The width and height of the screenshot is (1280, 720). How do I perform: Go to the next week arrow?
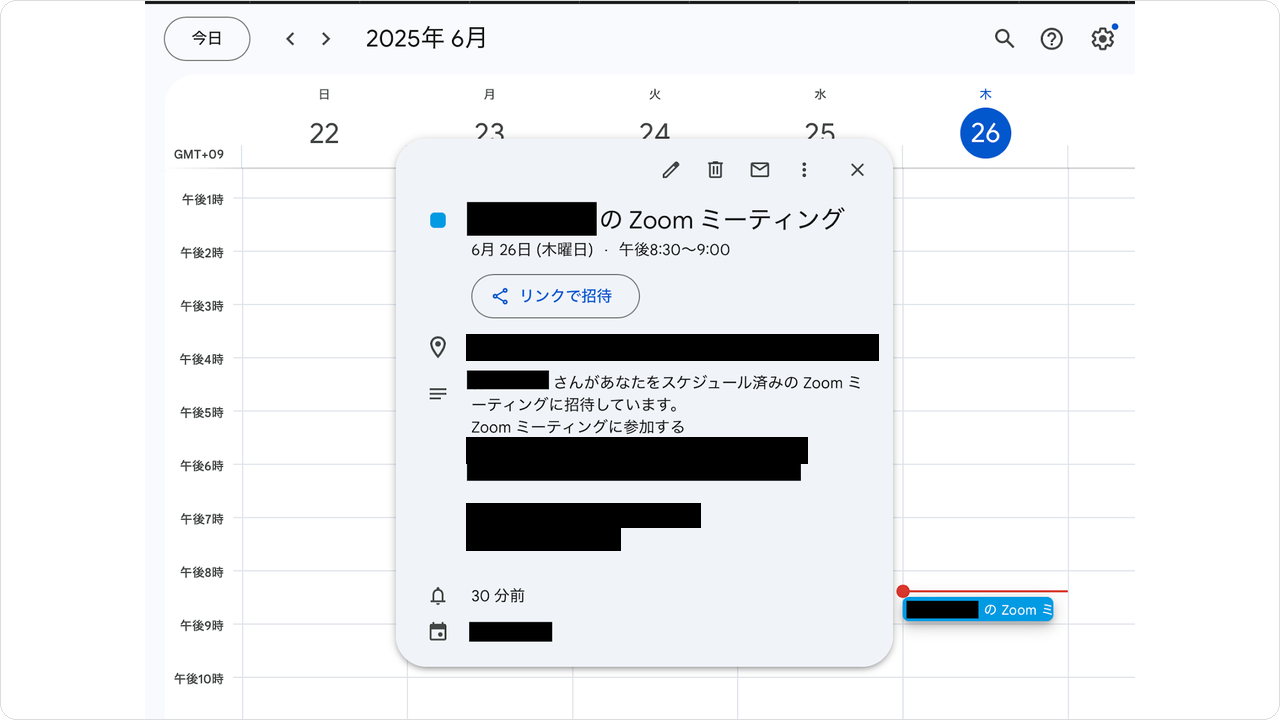(x=326, y=39)
